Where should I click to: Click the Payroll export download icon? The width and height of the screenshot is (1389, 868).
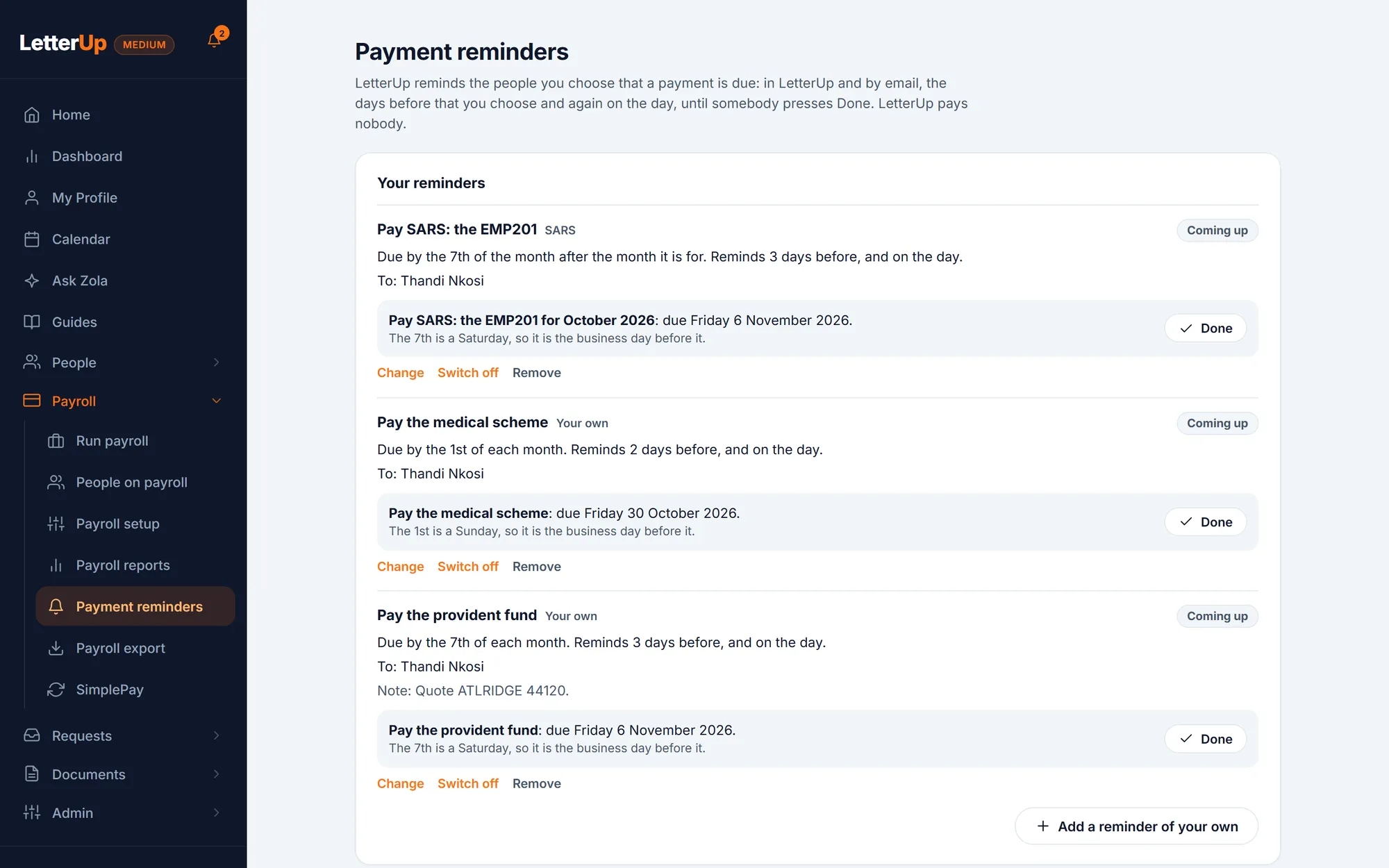tap(56, 648)
